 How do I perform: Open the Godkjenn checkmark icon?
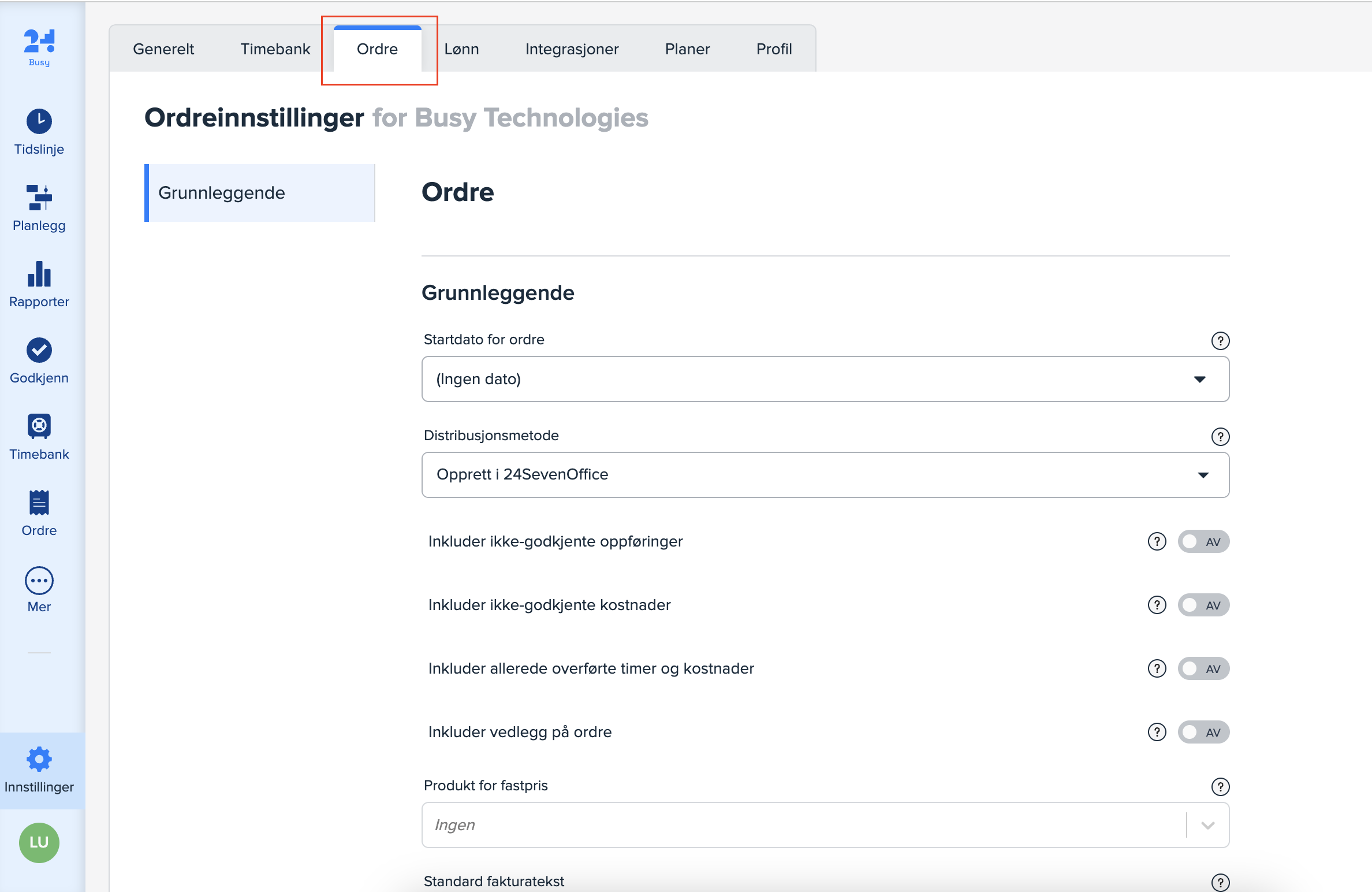pos(39,350)
